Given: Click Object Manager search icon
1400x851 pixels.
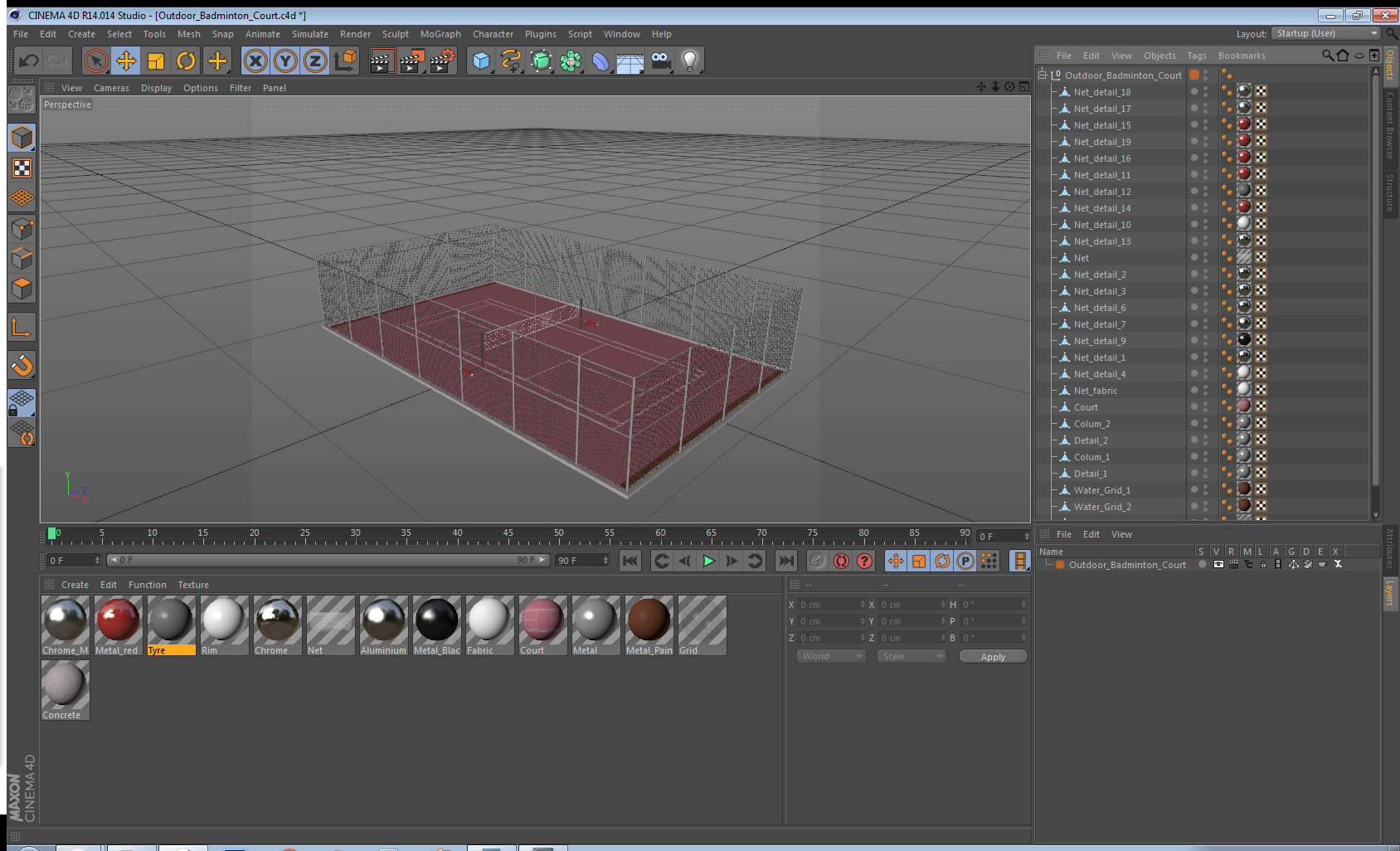Looking at the screenshot, I should (x=1327, y=56).
